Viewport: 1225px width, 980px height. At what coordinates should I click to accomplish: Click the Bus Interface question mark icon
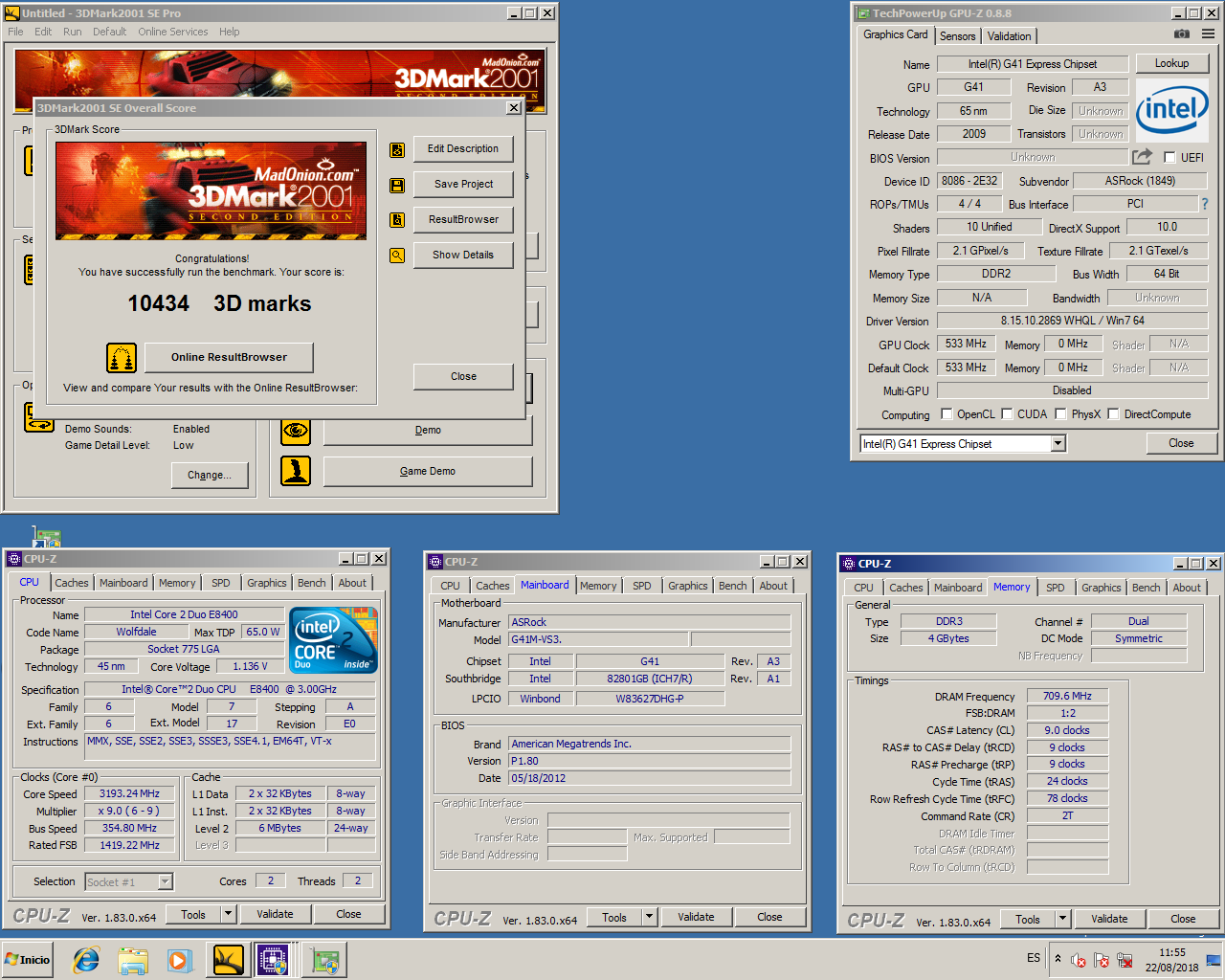pos(1205,204)
